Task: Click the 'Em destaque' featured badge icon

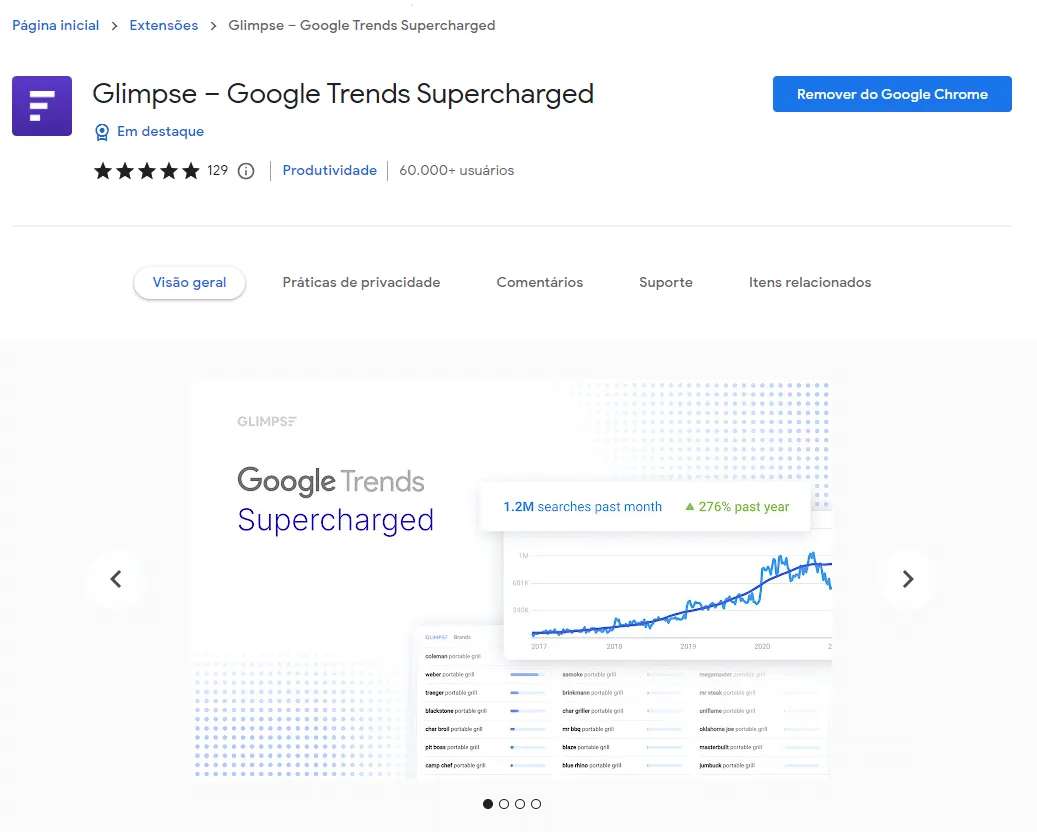Action: (x=101, y=131)
